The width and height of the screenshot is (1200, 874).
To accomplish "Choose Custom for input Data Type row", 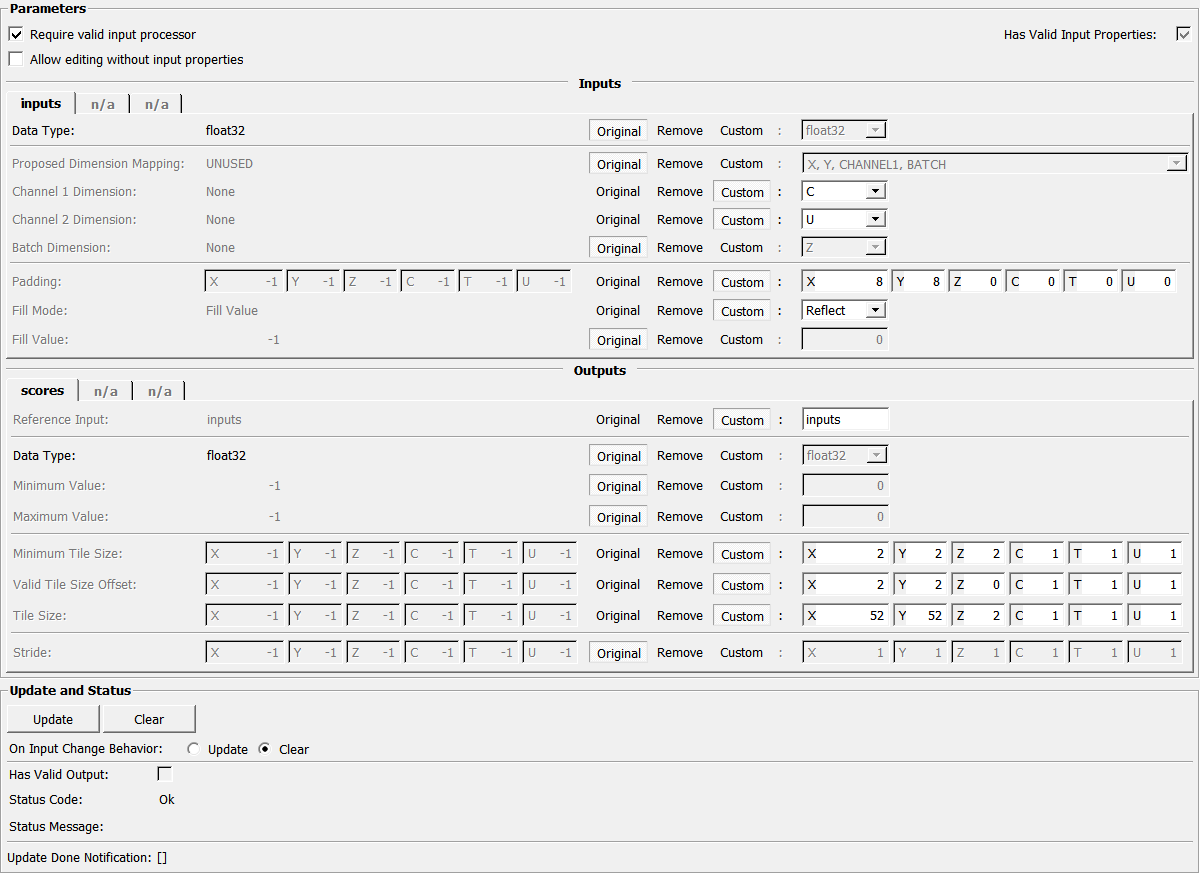I will tap(741, 131).
